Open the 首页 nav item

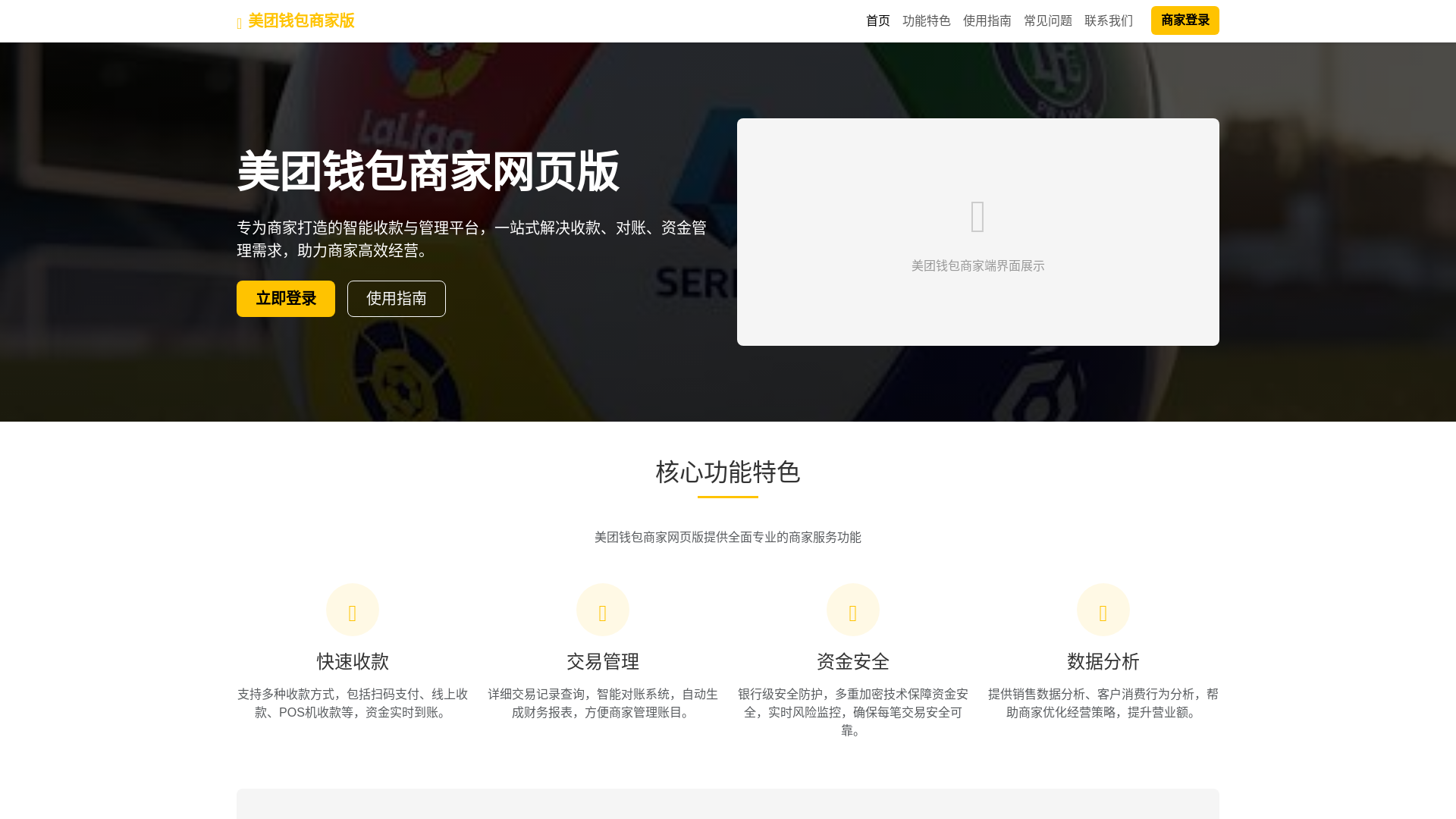coord(878,20)
